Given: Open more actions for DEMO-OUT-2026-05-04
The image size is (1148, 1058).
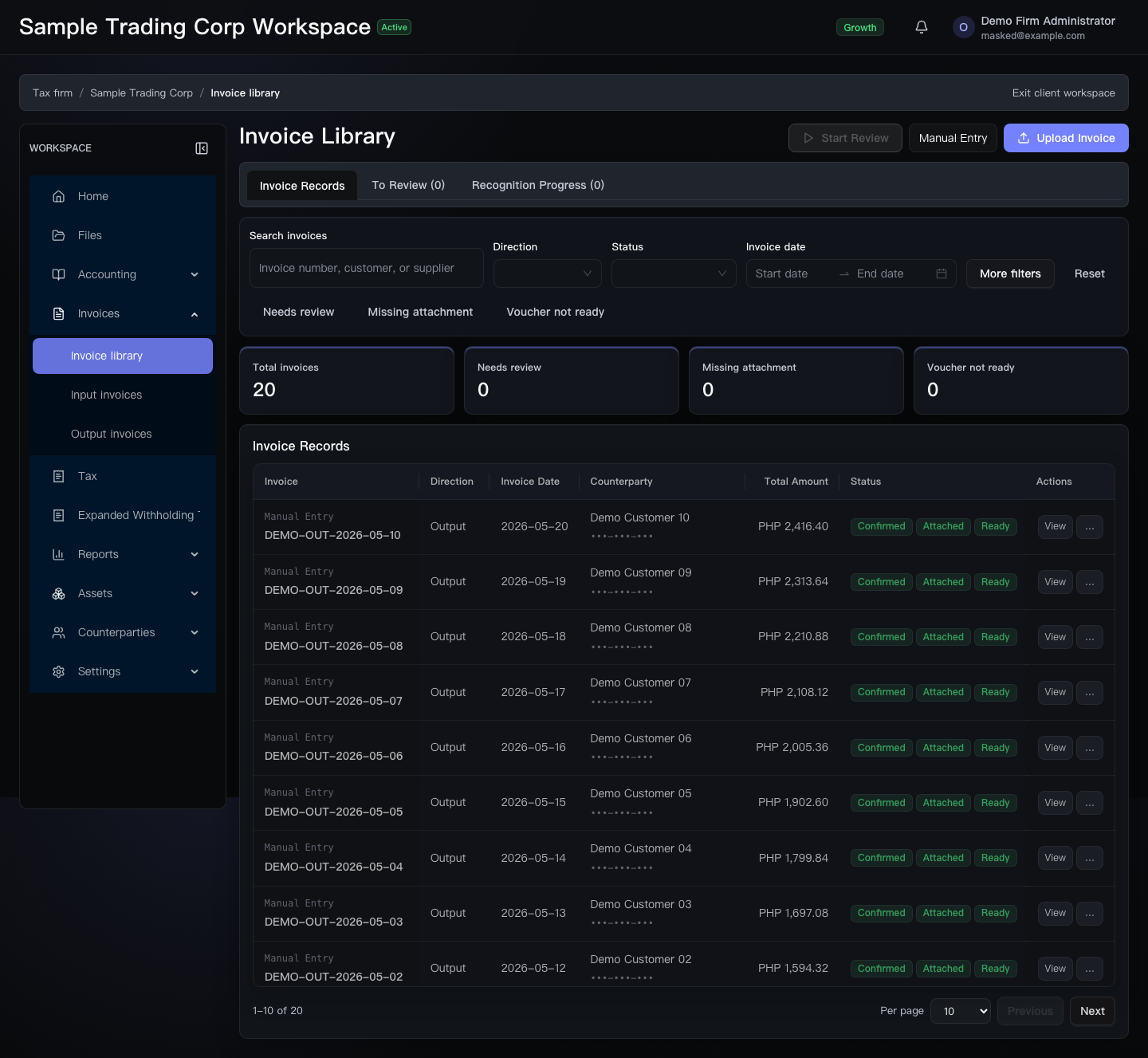Looking at the screenshot, I should click(x=1090, y=858).
